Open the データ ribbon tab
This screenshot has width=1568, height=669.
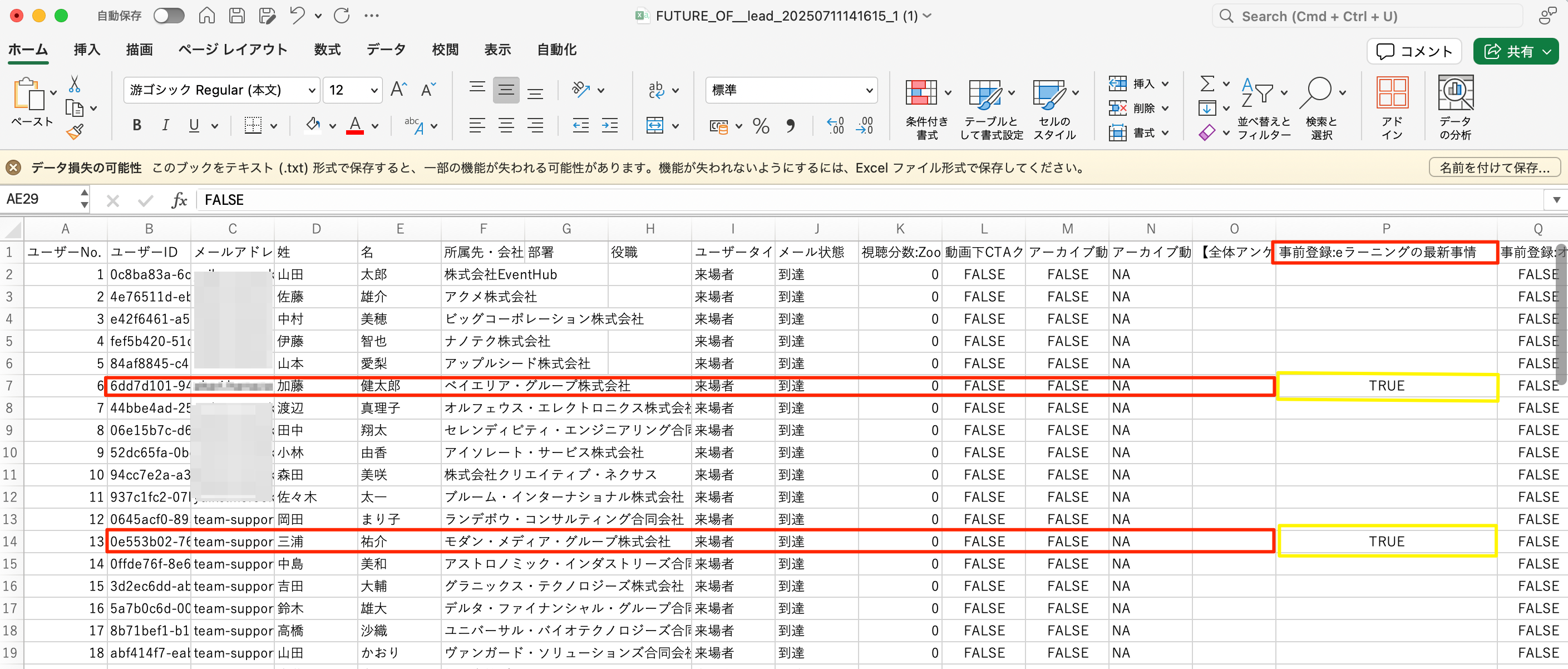pos(386,50)
